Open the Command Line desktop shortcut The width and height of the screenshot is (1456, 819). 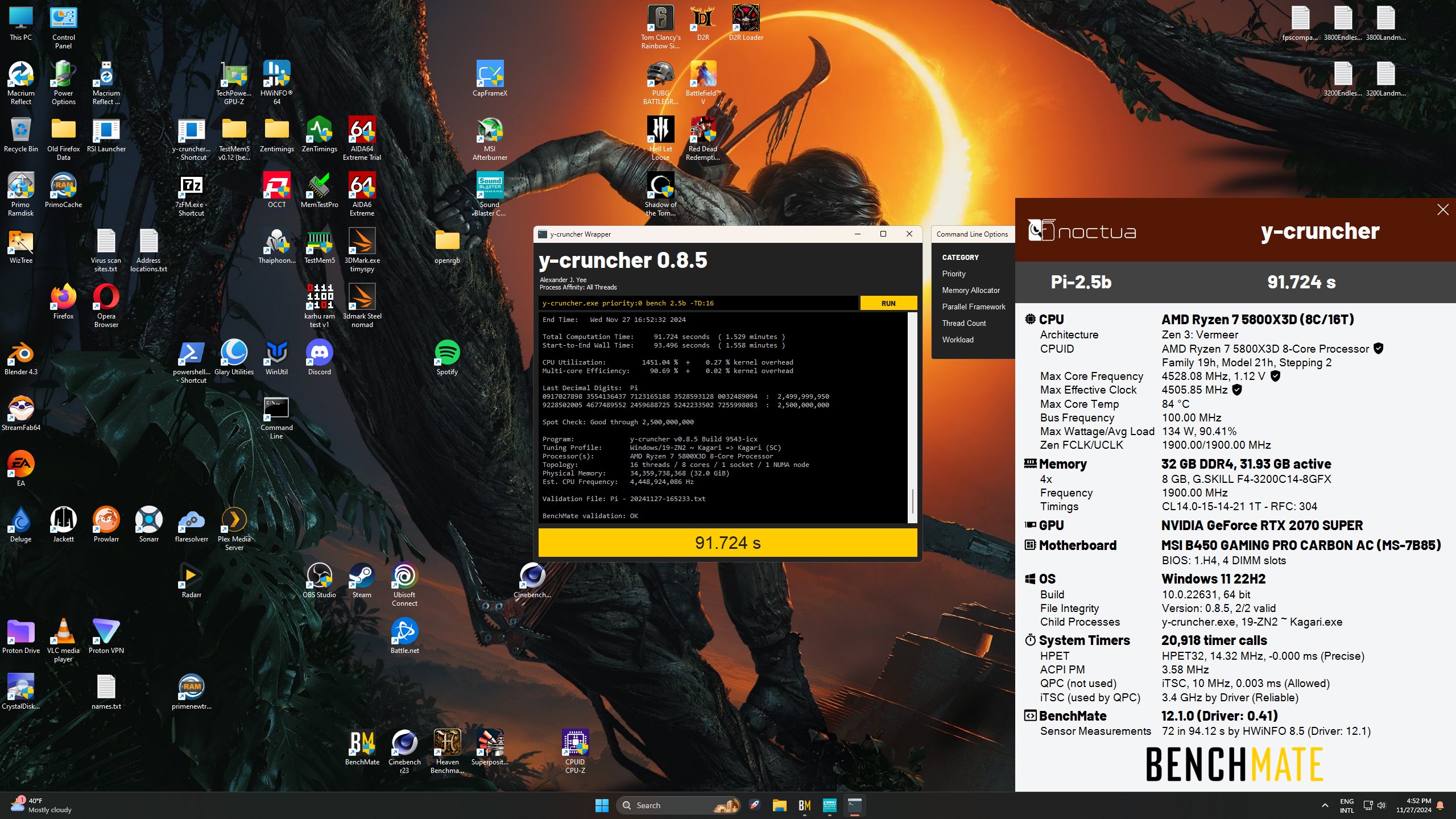[x=276, y=417]
